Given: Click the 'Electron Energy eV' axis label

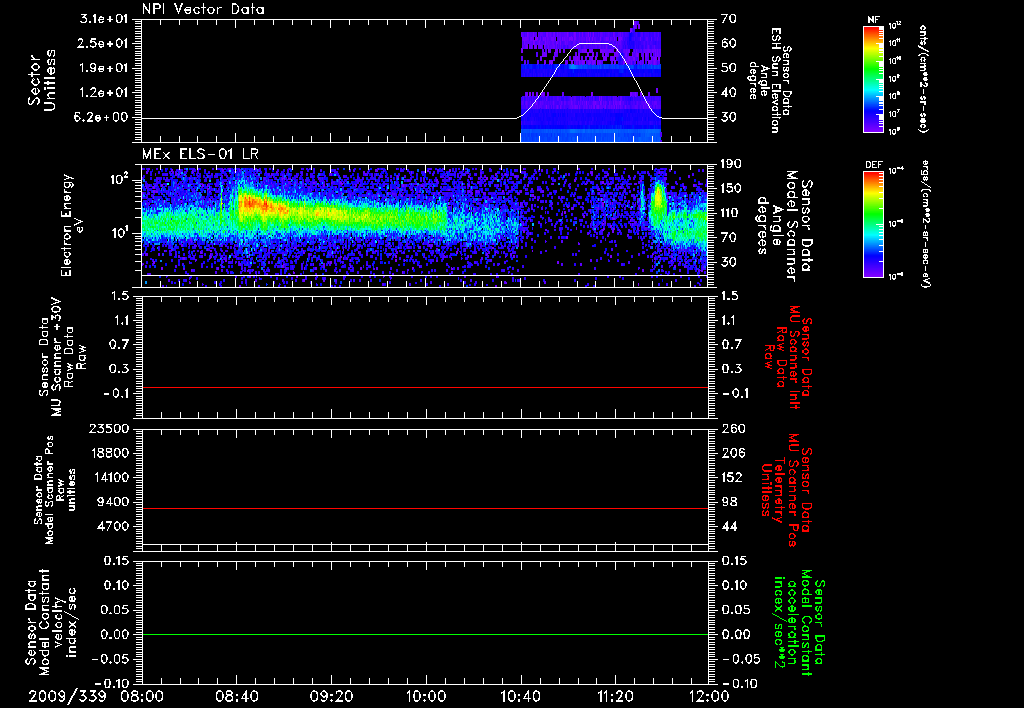Looking at the screenshot, I should [x=73, y=225].
